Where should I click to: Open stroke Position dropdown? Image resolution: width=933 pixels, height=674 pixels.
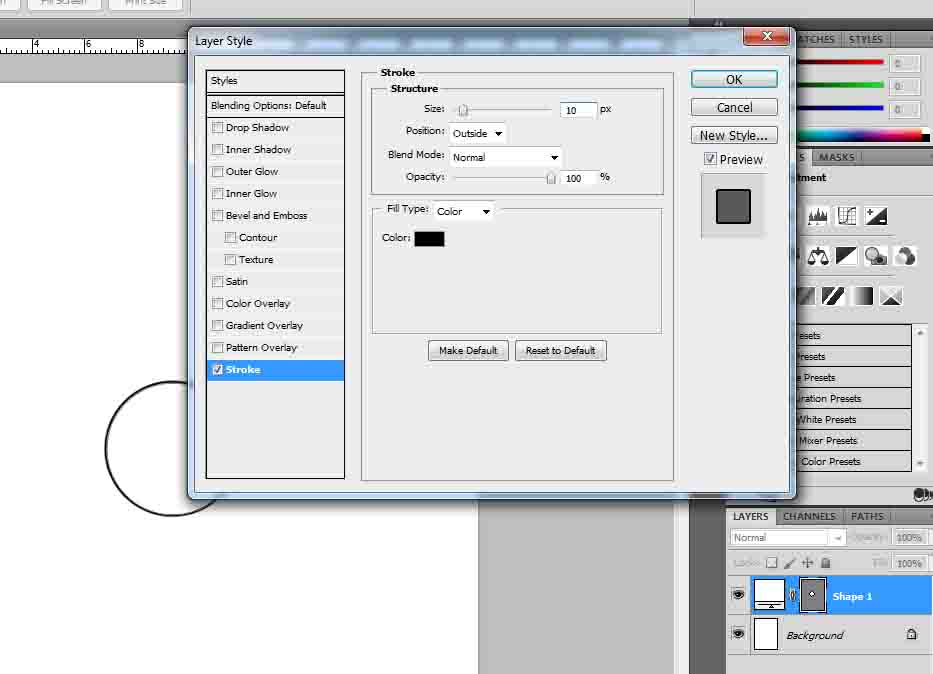478,133
